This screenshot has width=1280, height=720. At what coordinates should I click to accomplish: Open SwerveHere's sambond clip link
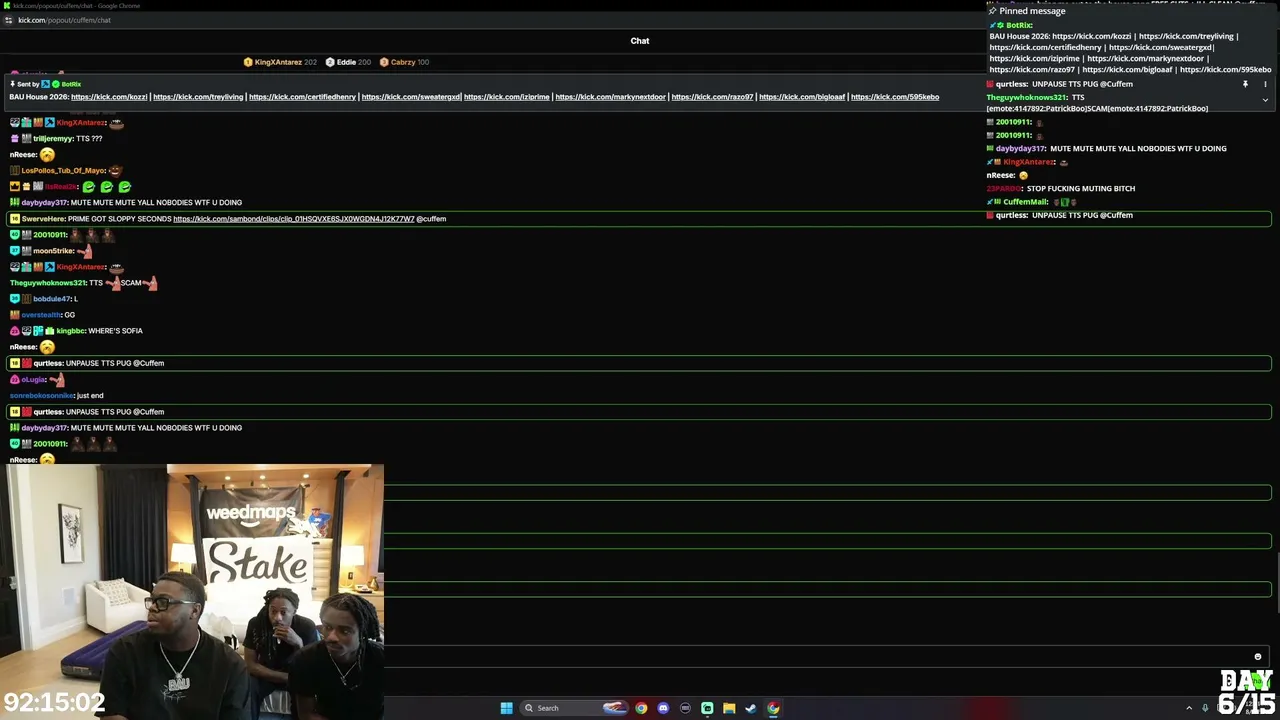point(293,219)
